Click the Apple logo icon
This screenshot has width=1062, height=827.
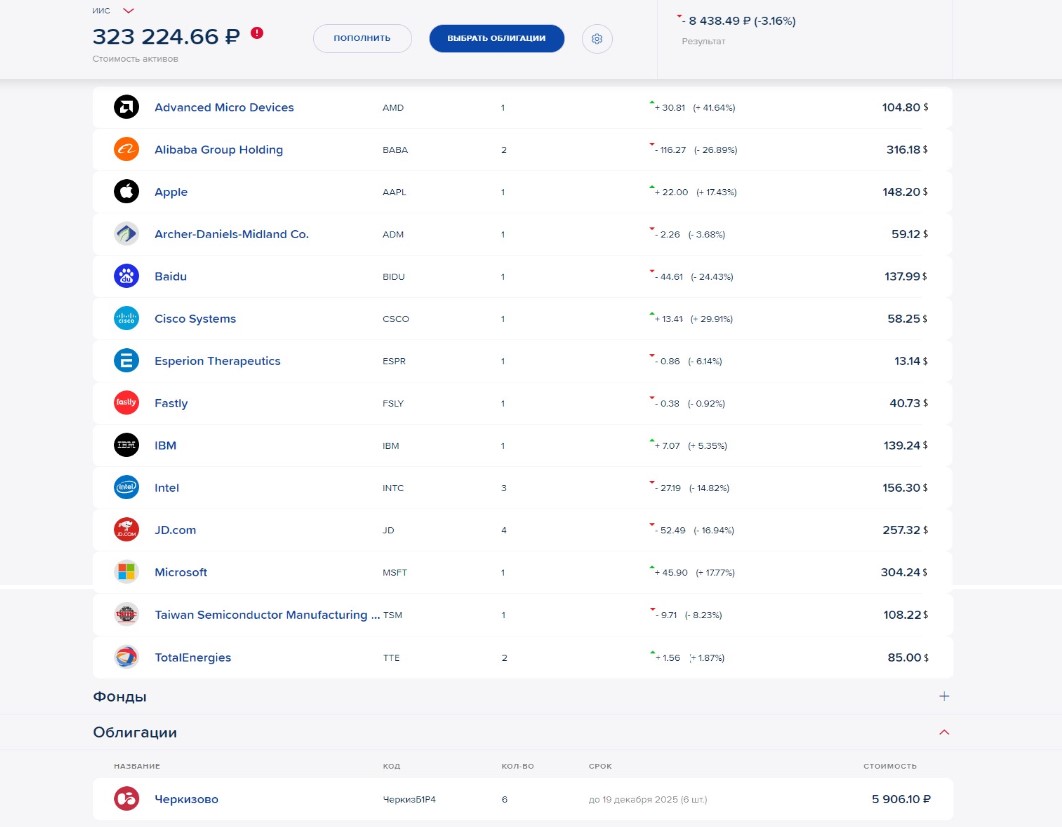click(126, 192)
